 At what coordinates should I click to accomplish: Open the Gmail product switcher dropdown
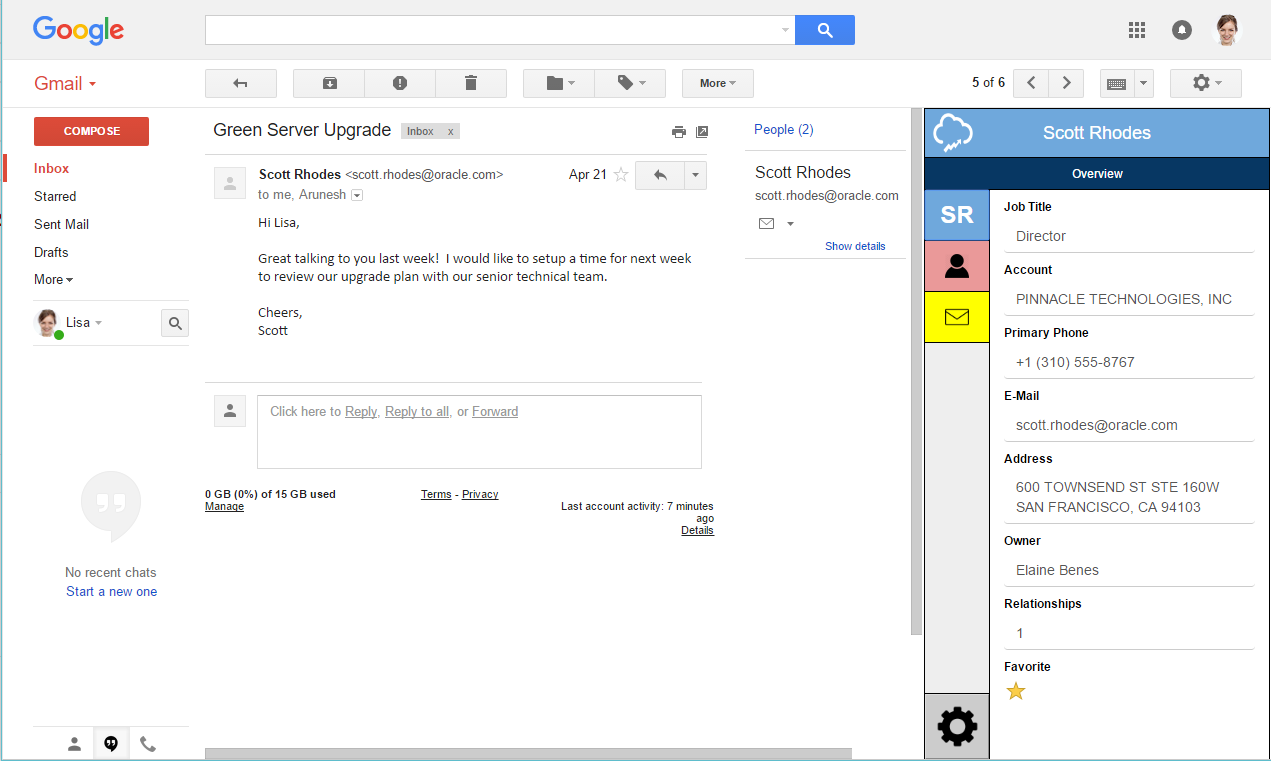(x=65, y=83)
